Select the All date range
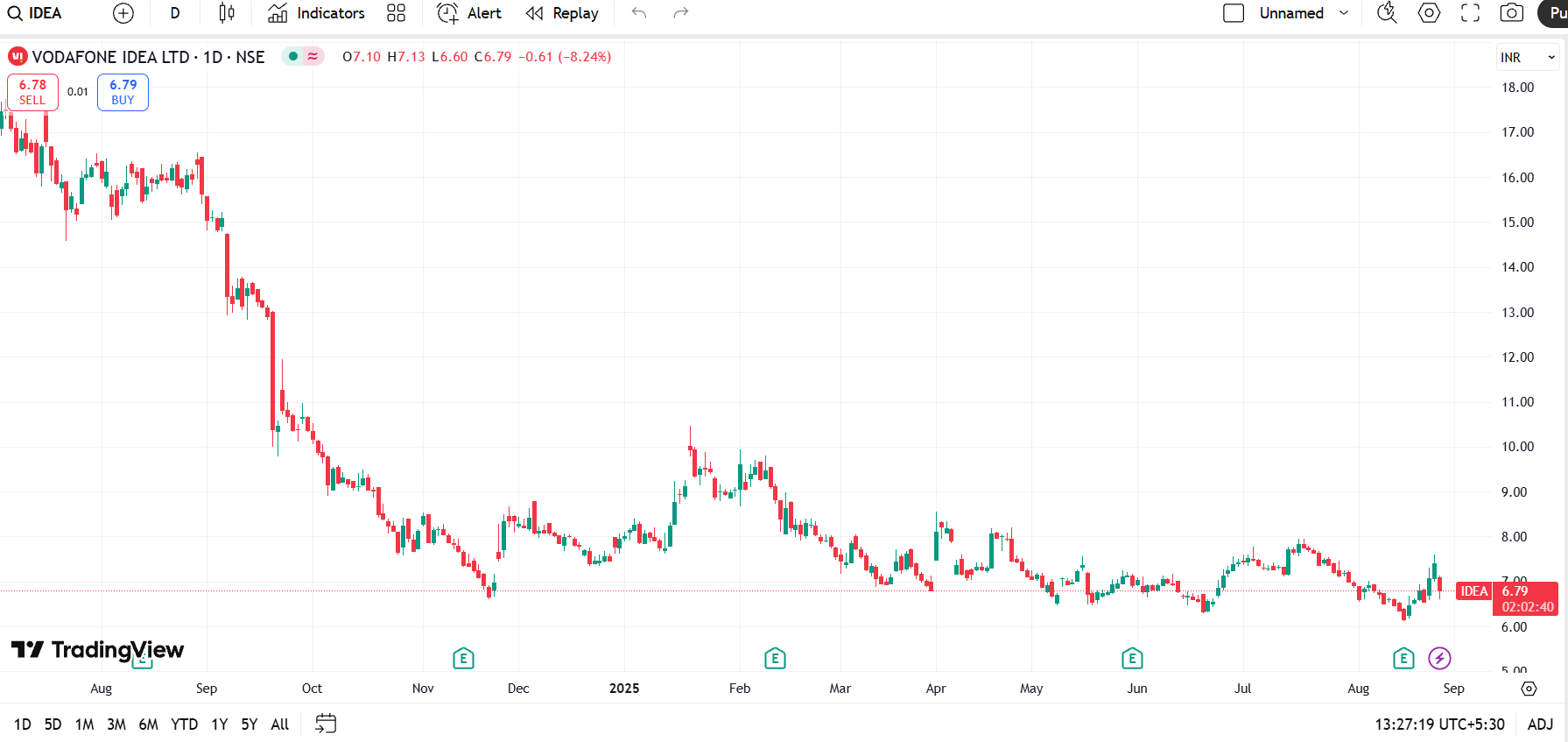1568x742 pixels. [x=280, y=724]
